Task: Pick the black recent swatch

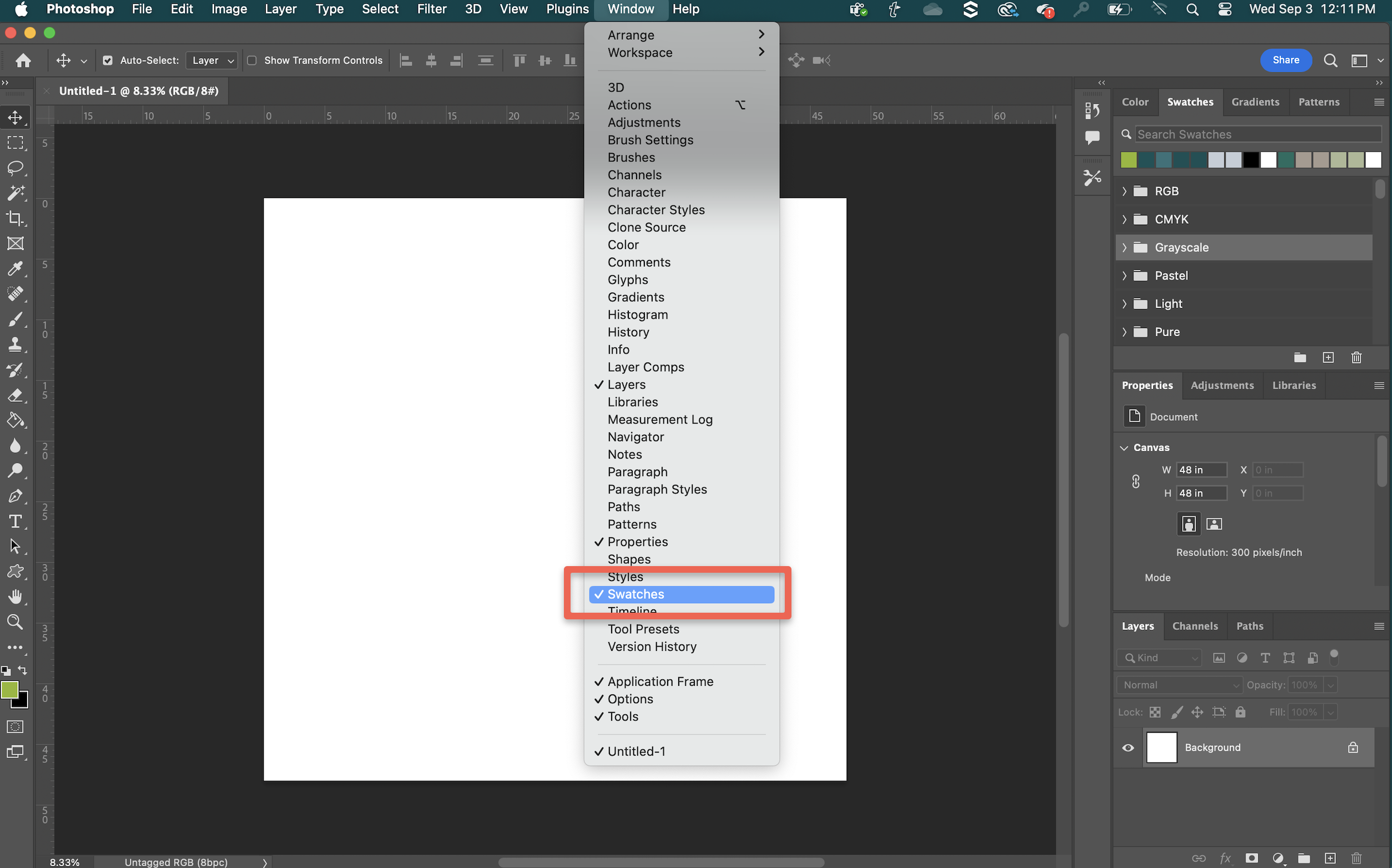Action: point(1251,160)
